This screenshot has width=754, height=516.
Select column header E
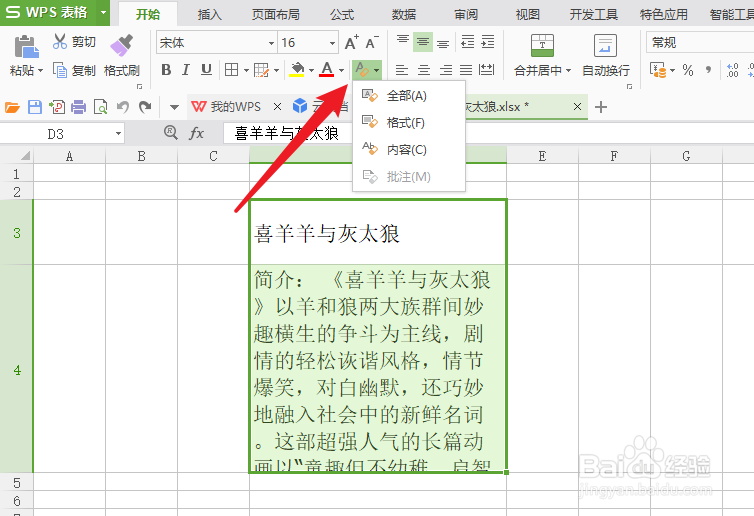coord(542,156)
